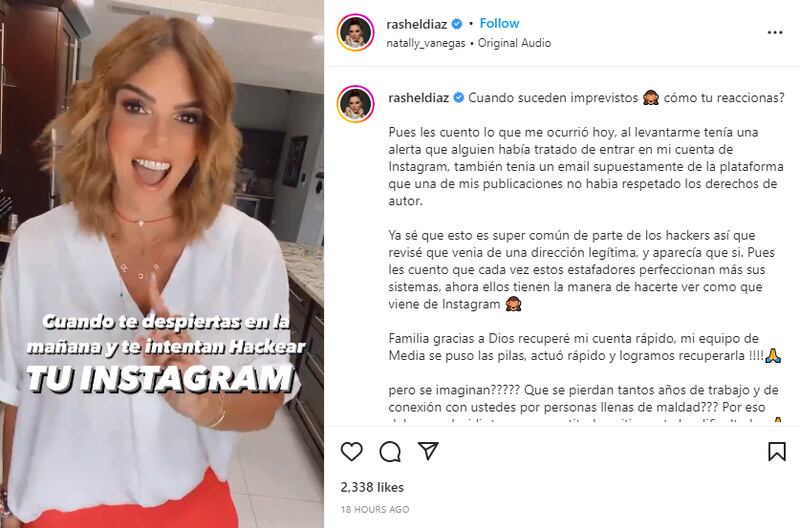Click rasheldiaz avatar beside the caption
Image resolution: width=800 pixels, height=528 pixels.
click(356, 104)
